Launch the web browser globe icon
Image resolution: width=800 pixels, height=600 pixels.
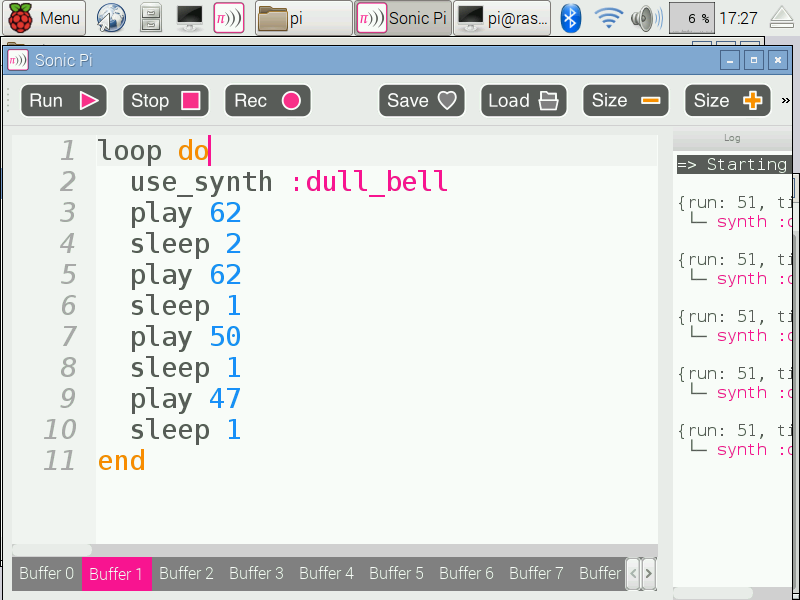pos(111,18)
